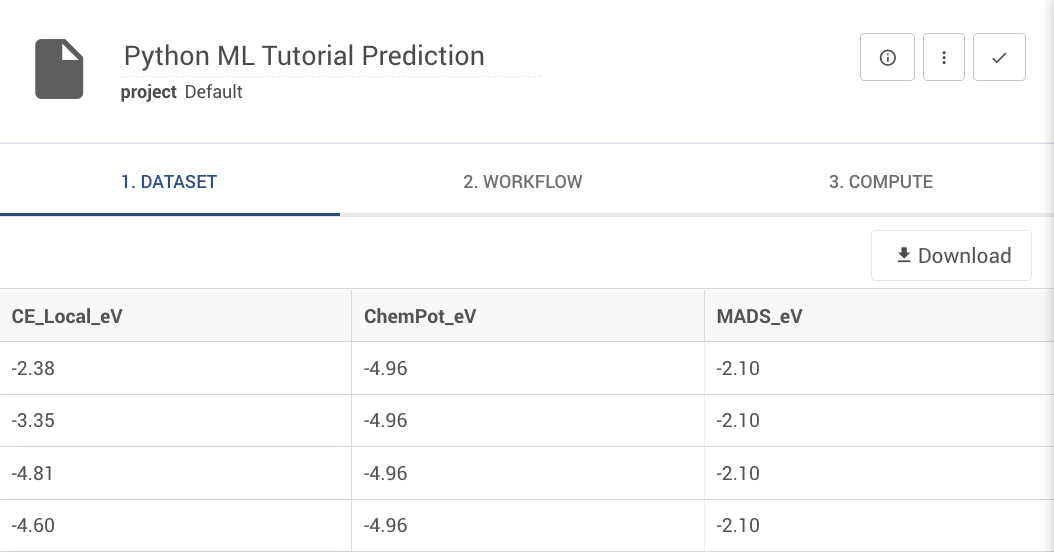The width and height of the screenshot is (1054, 552).
Task: Select the -4.81 CE_Local_eV cell
Action: pos(33,473)
